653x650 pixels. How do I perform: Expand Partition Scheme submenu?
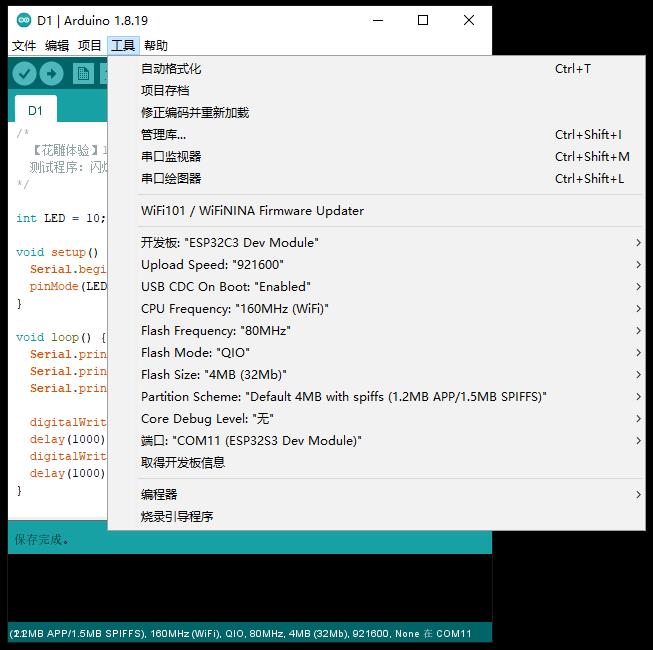[374, 396]
